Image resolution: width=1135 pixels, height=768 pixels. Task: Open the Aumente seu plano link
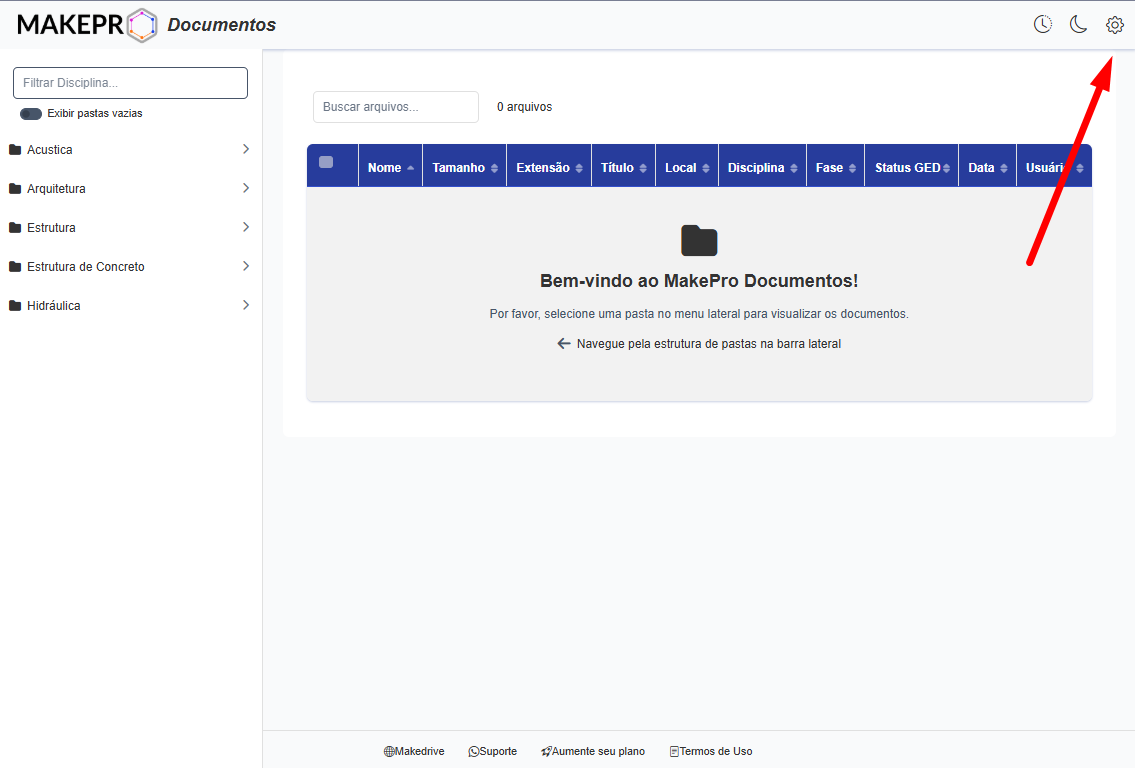click(x=598, y=752)
